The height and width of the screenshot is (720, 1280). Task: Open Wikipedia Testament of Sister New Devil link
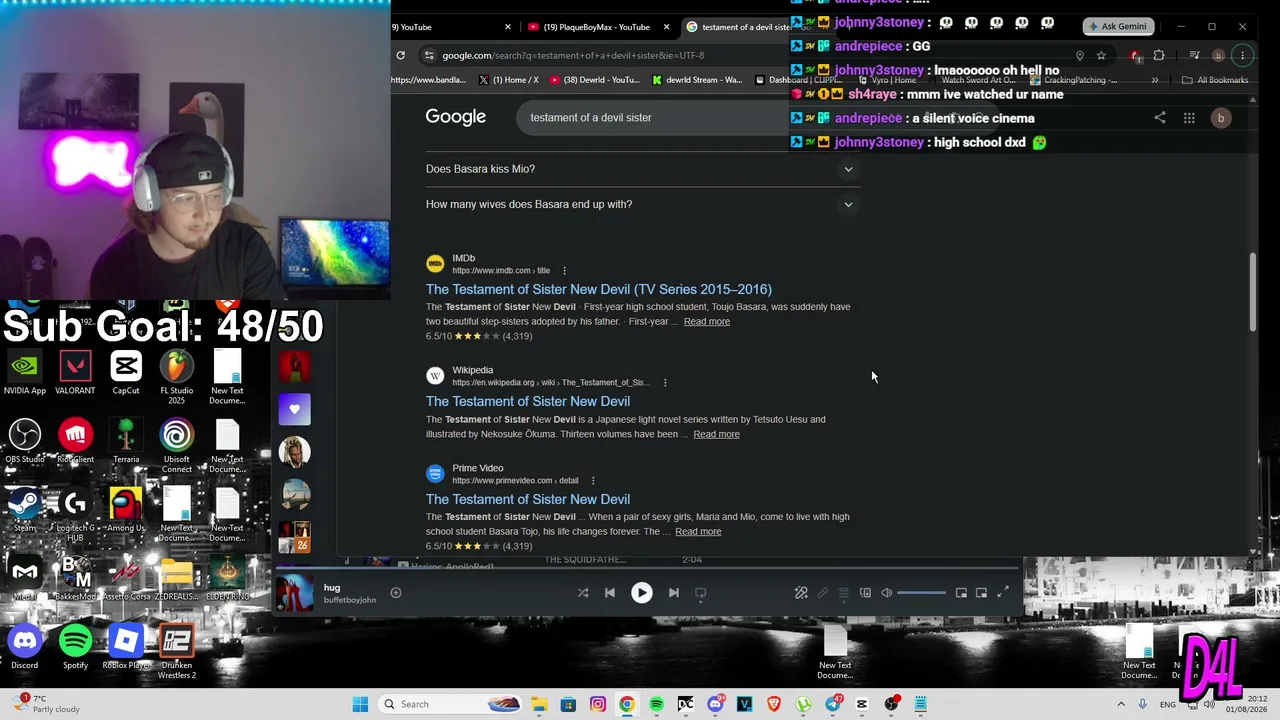coord(528,401)
